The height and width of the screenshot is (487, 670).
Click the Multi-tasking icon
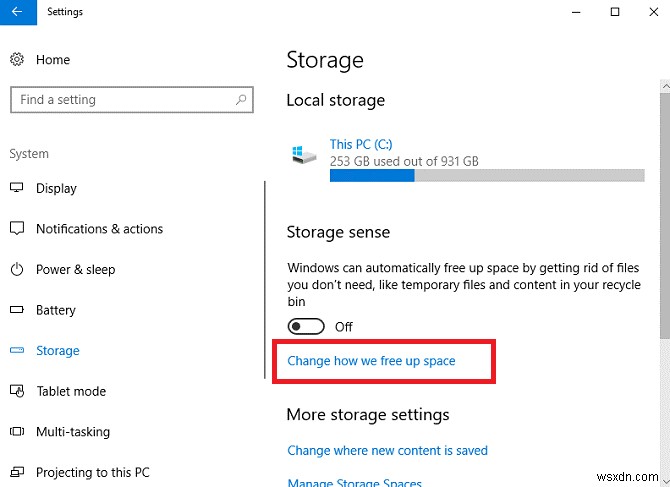pyautogui.click(x=17, y=432)
